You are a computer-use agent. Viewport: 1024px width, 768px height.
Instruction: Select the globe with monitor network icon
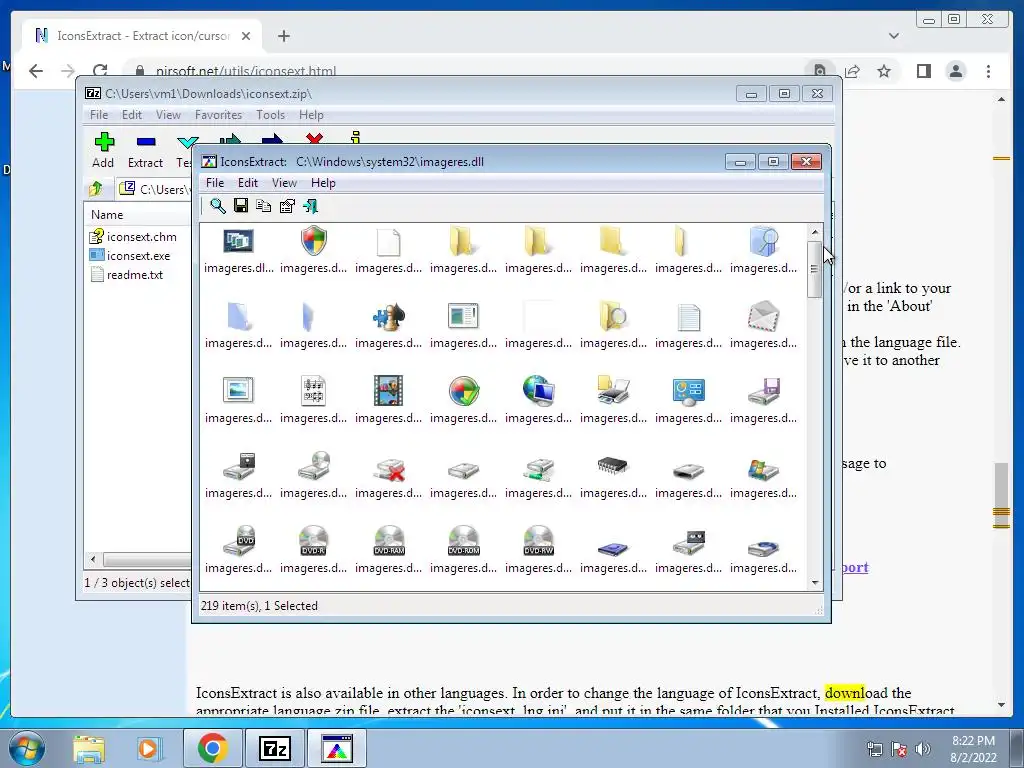[538, 391]
